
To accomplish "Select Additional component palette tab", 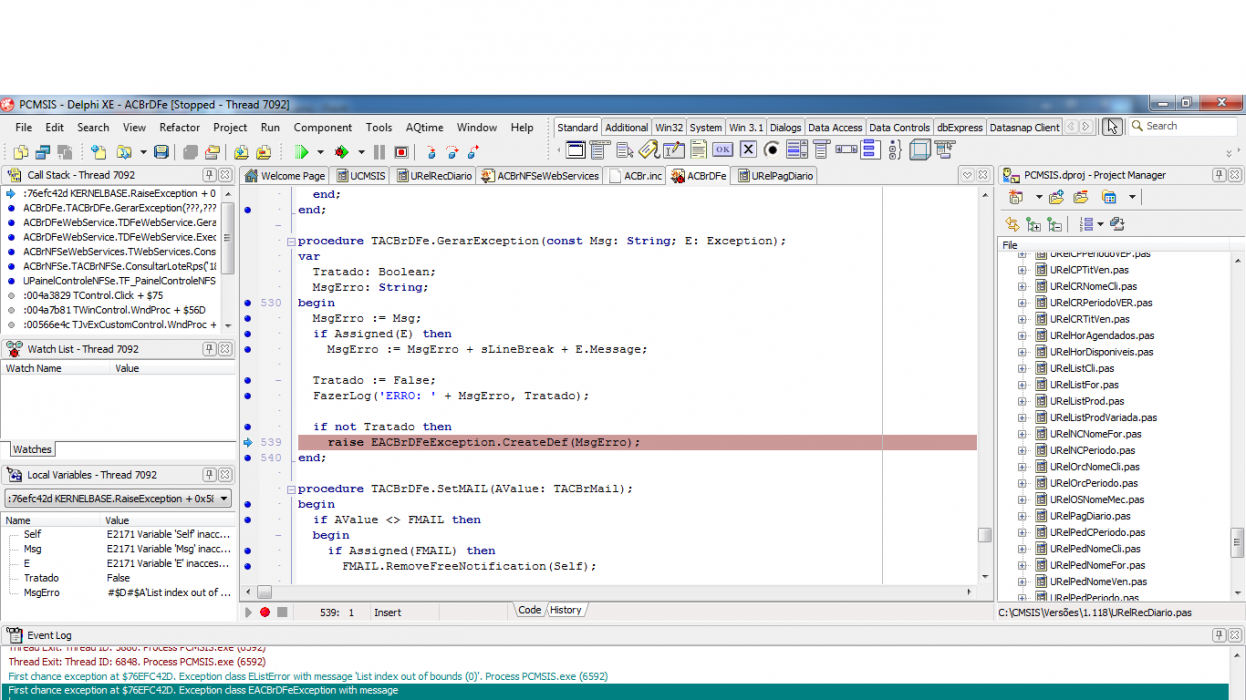I will pyautogui.click(x=626, y=127).
